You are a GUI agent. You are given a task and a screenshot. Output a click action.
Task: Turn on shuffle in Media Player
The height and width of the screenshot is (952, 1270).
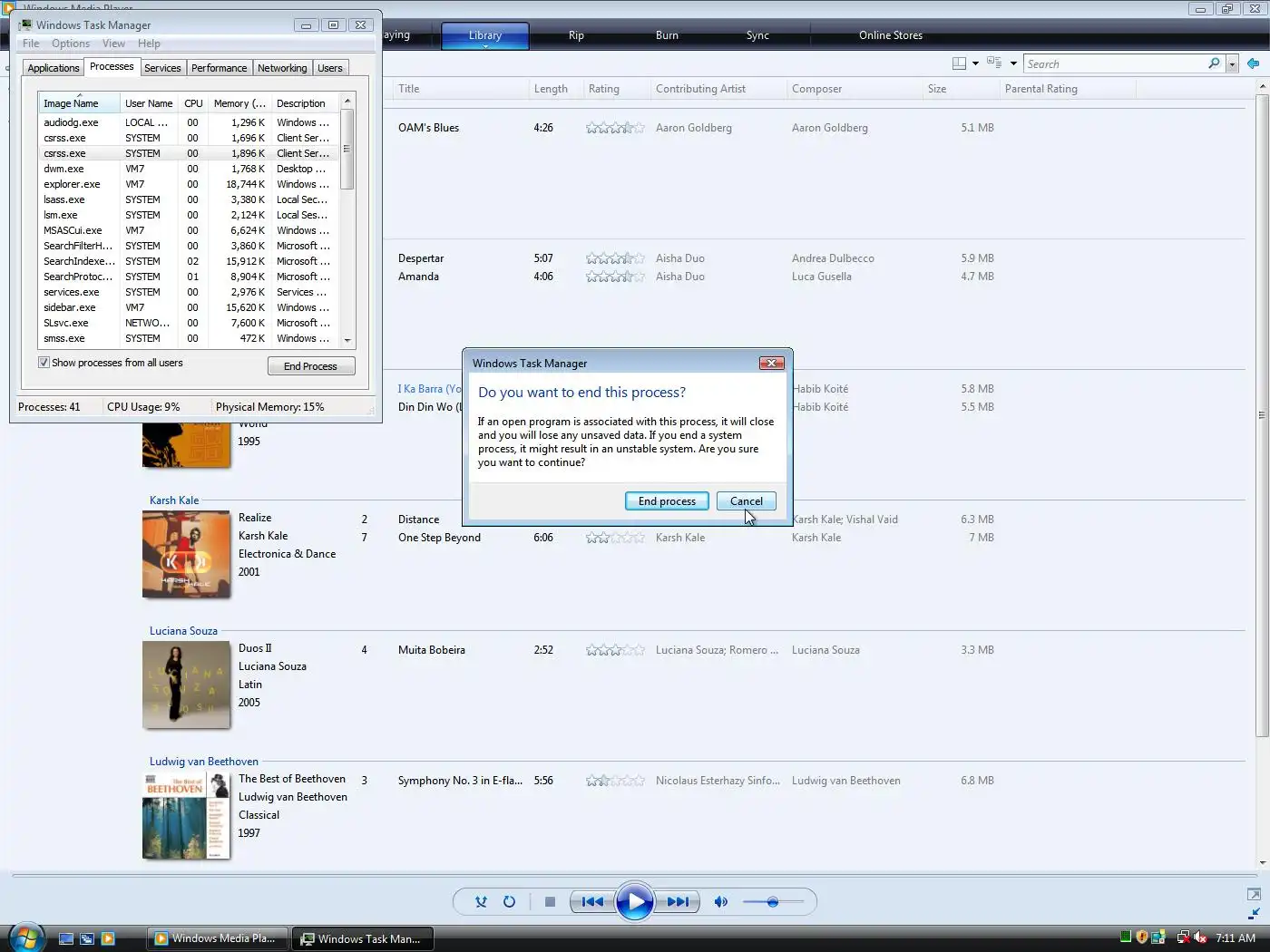tap(481, 902)
